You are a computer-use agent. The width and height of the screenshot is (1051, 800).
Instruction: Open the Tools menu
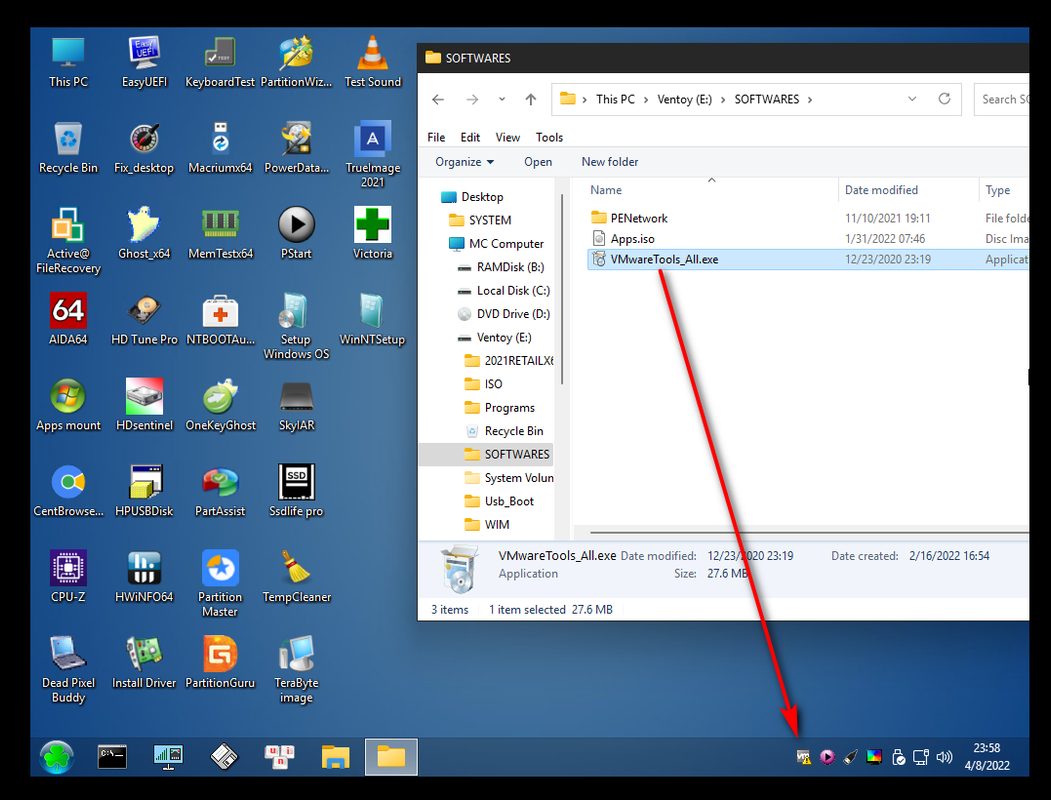549,137
